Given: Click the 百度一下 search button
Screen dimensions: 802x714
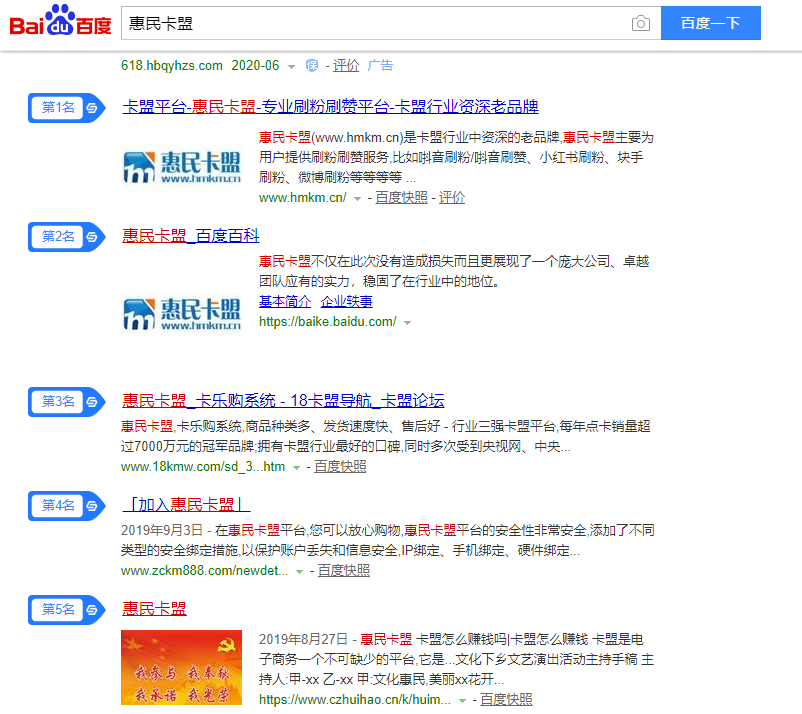Looking at the screenshot, I should pyautogui.click(x=710, y=23).
